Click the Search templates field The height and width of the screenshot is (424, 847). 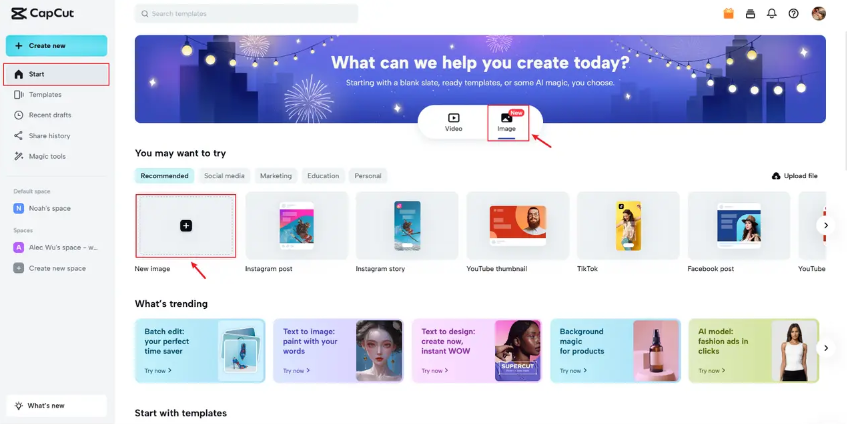click(246, 14)
